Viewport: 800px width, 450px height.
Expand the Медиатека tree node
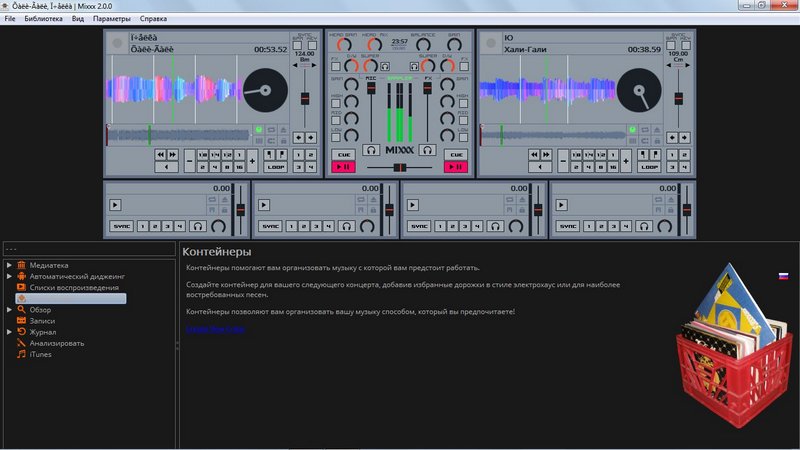pyautogui.click(x=9, y=265)
